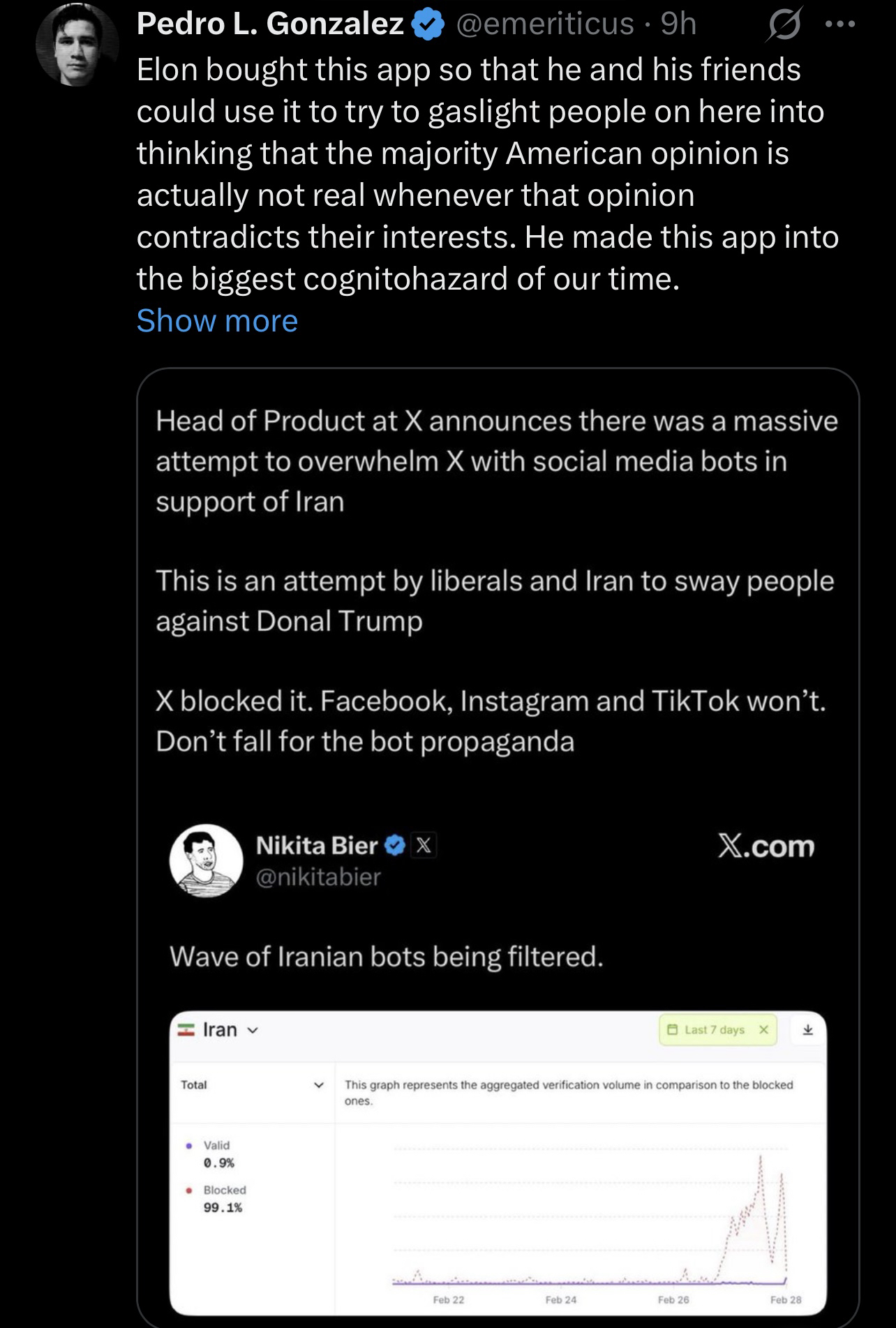Toggle the Blocked series legend item
Screen dimensions: 896x1328
(224, 1191)
